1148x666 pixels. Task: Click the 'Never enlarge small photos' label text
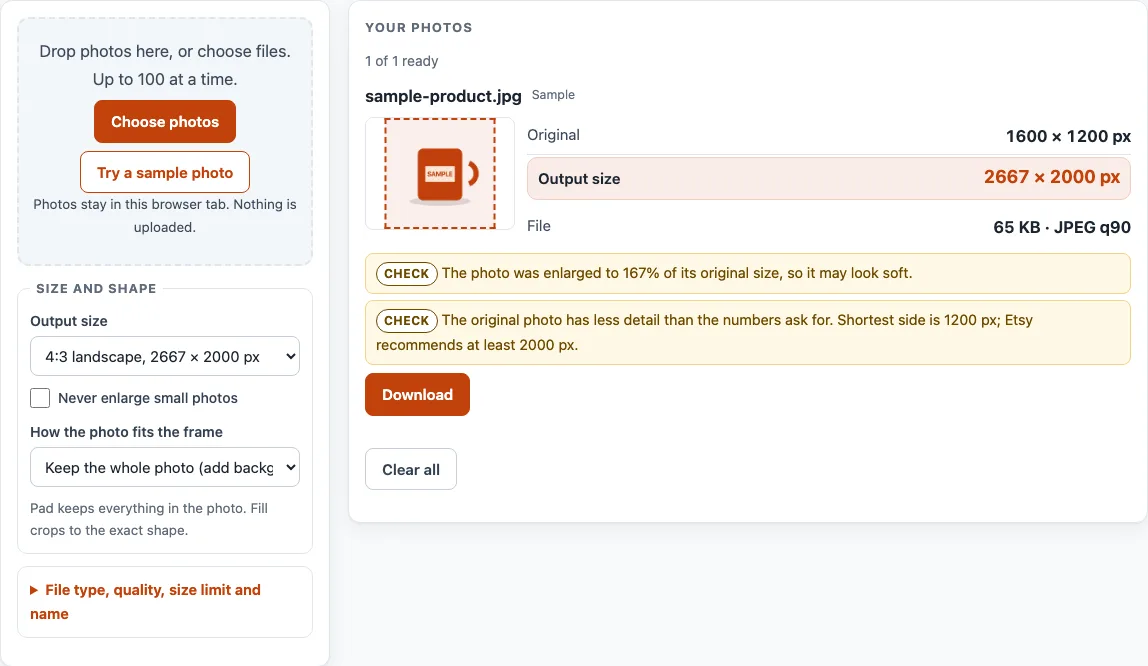point(148,398)
